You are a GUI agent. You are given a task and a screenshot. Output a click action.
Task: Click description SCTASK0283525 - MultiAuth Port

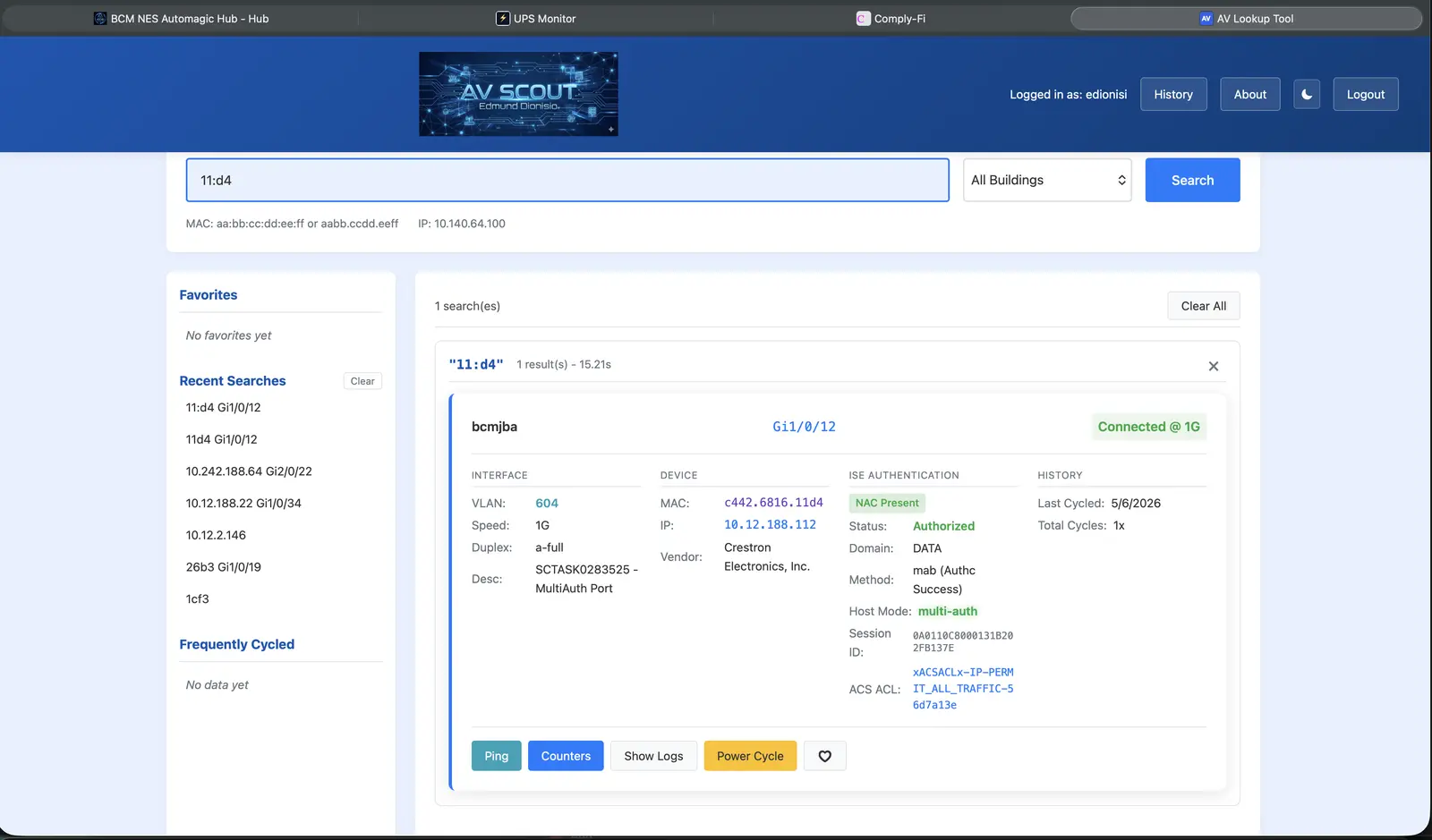587,579
